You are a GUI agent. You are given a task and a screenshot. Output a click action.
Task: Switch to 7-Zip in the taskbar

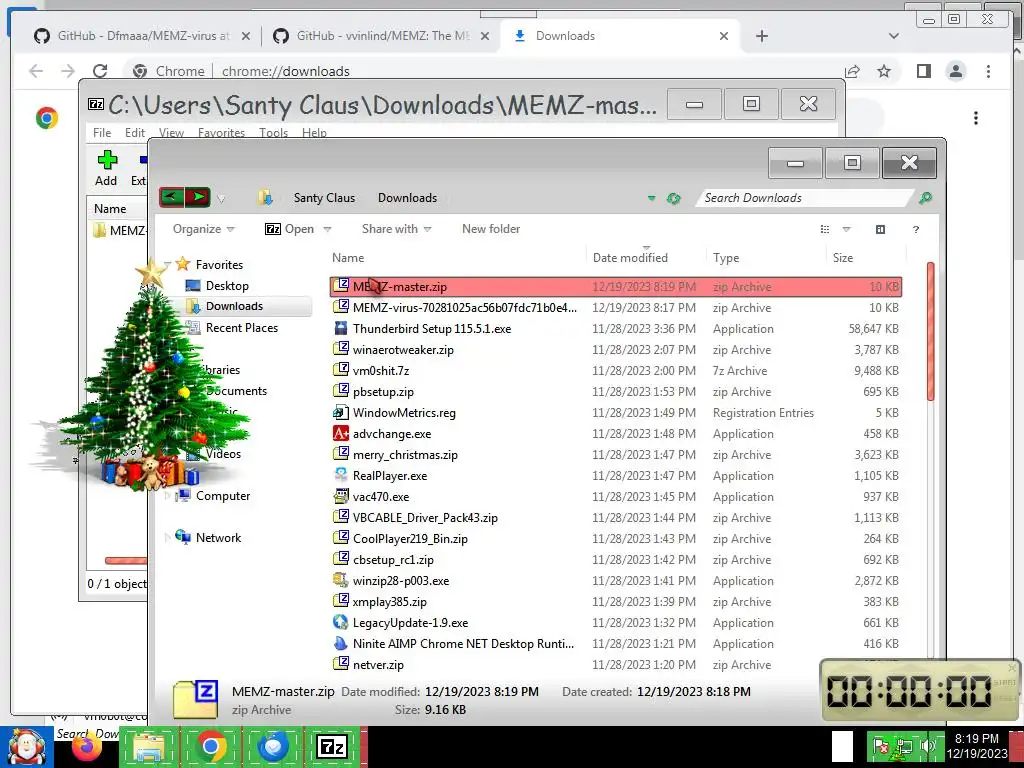coord(332,748)
